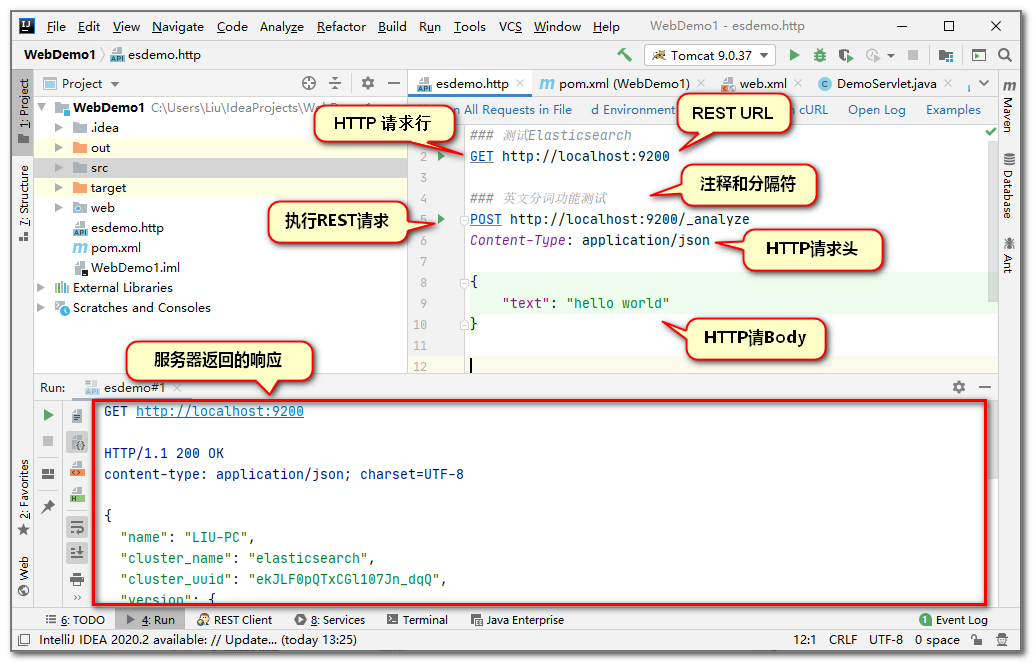
Task: Click UTF-8 encoding in status bar
Action: [x=885, y=639]
